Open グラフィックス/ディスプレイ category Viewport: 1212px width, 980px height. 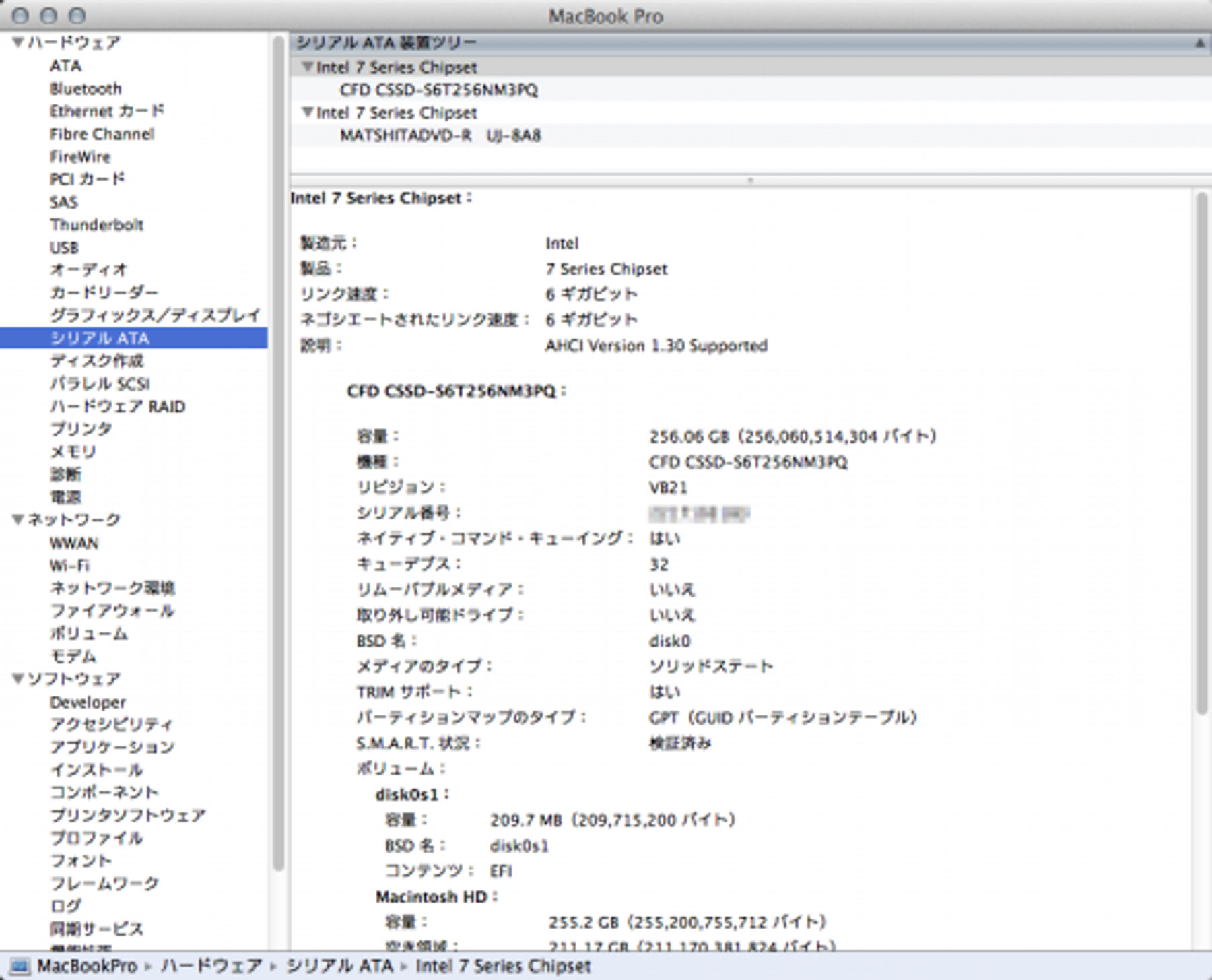click(x=155, y=315)
